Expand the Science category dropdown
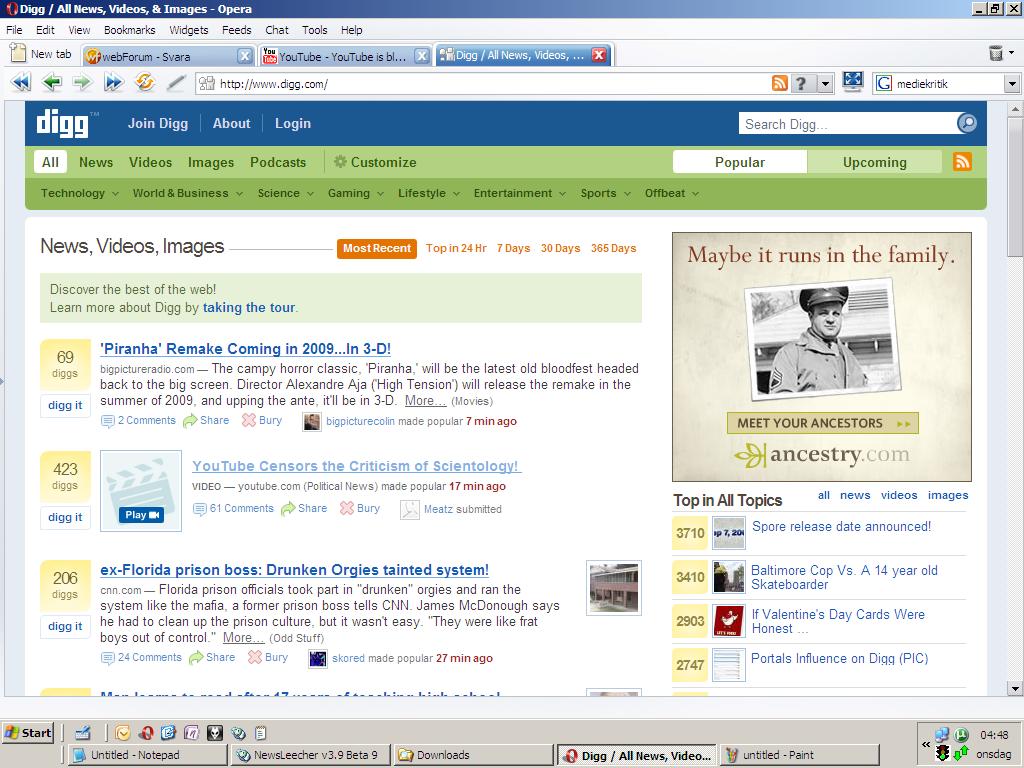 [310, 194]
